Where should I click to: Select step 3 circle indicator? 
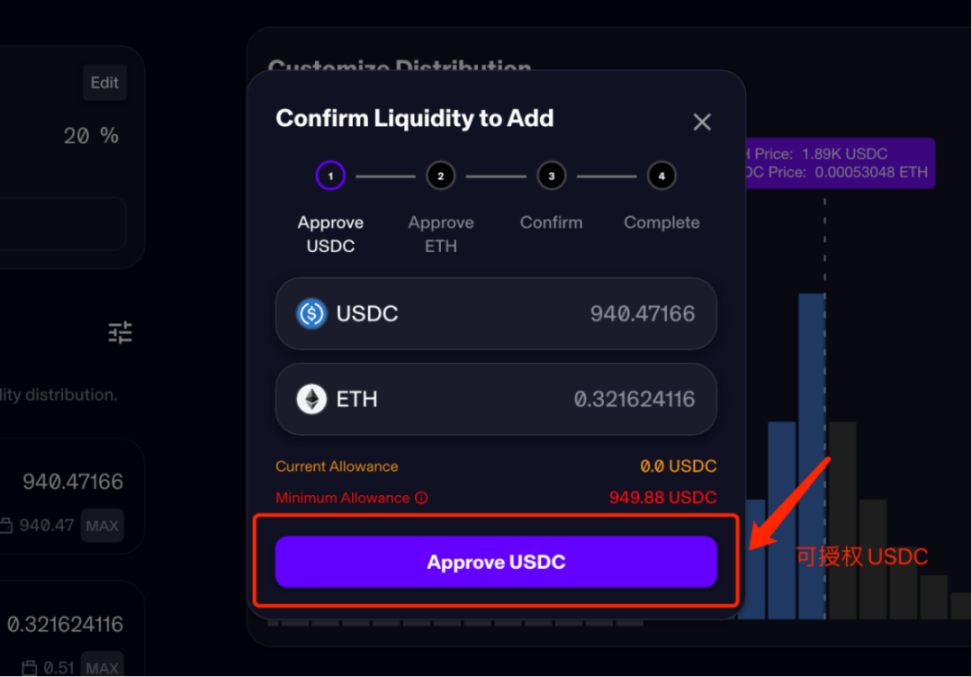point(551,177)
